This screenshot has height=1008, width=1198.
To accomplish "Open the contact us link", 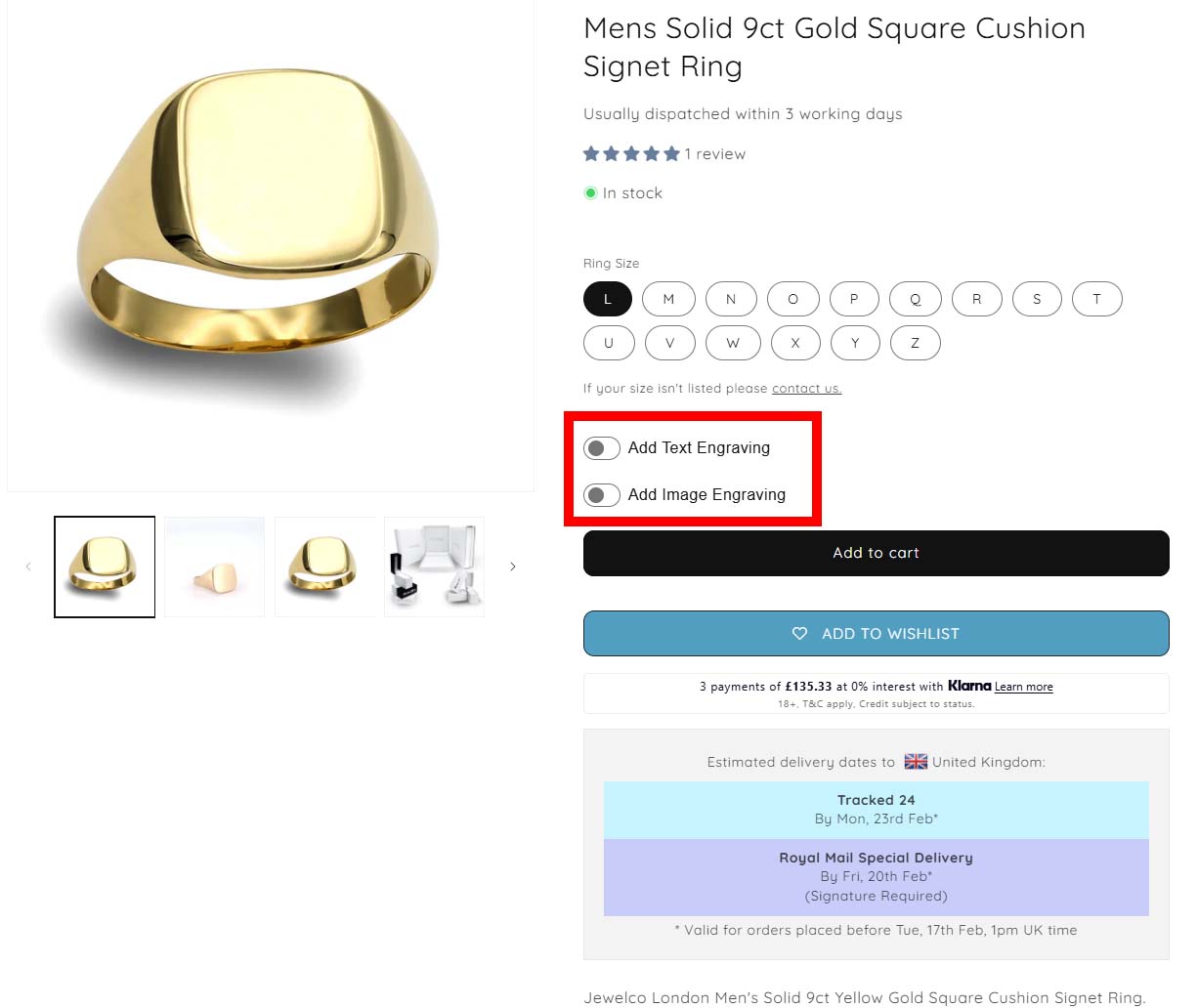I will [x=806, y=389].
